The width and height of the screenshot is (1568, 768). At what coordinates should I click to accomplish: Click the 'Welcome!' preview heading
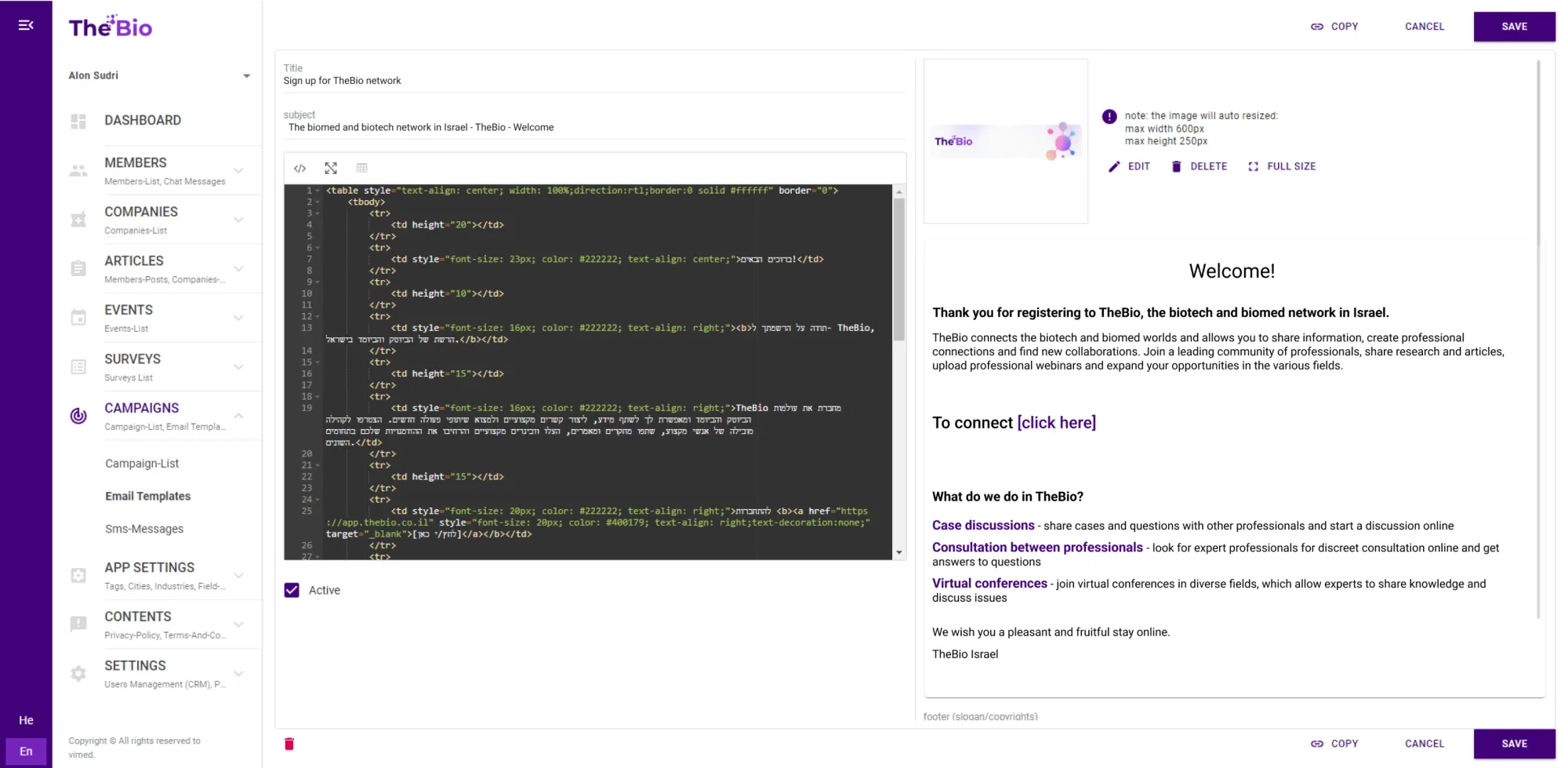1232,271
